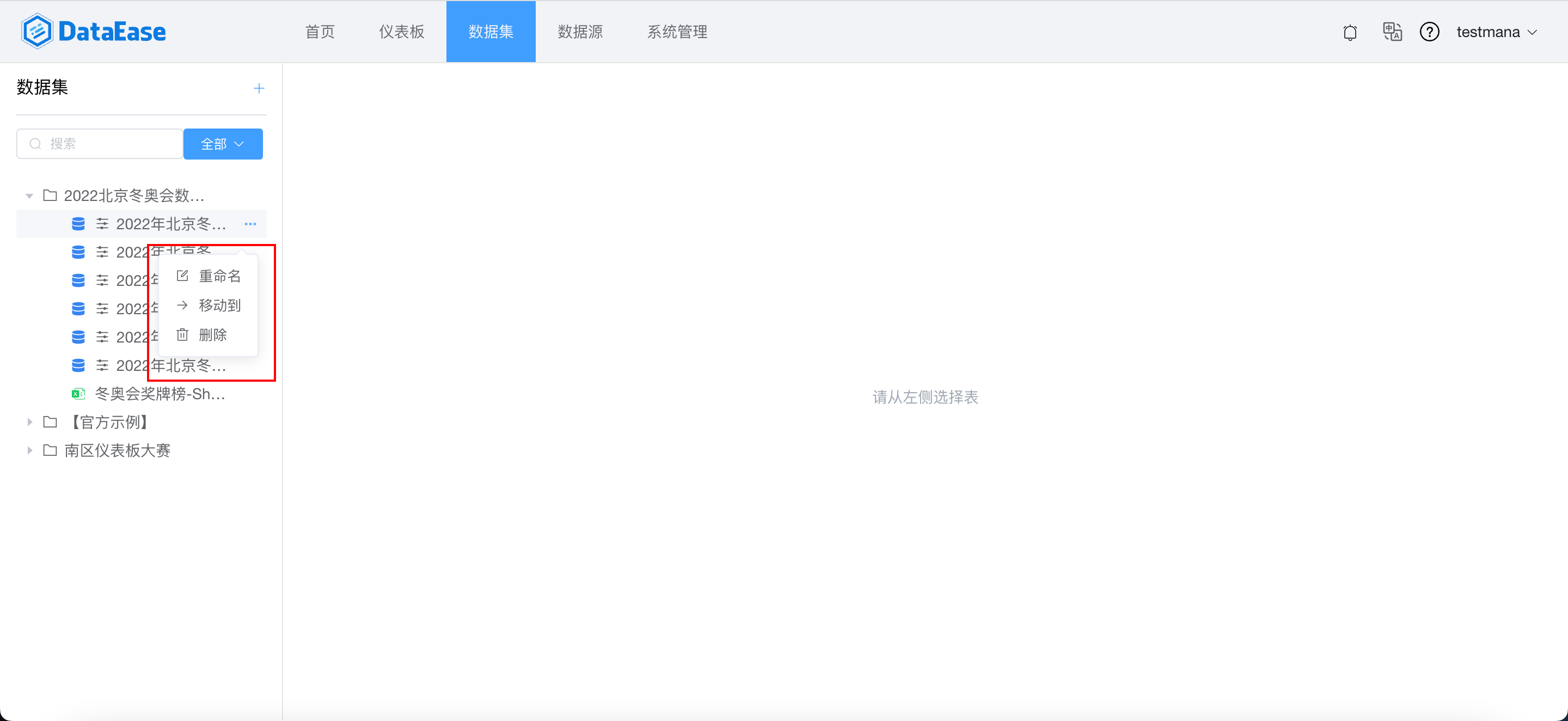The height and width of the screenshot is (721, 1568).
Task: Click the rename pencil icon in the popup
Action: [182, 276]
